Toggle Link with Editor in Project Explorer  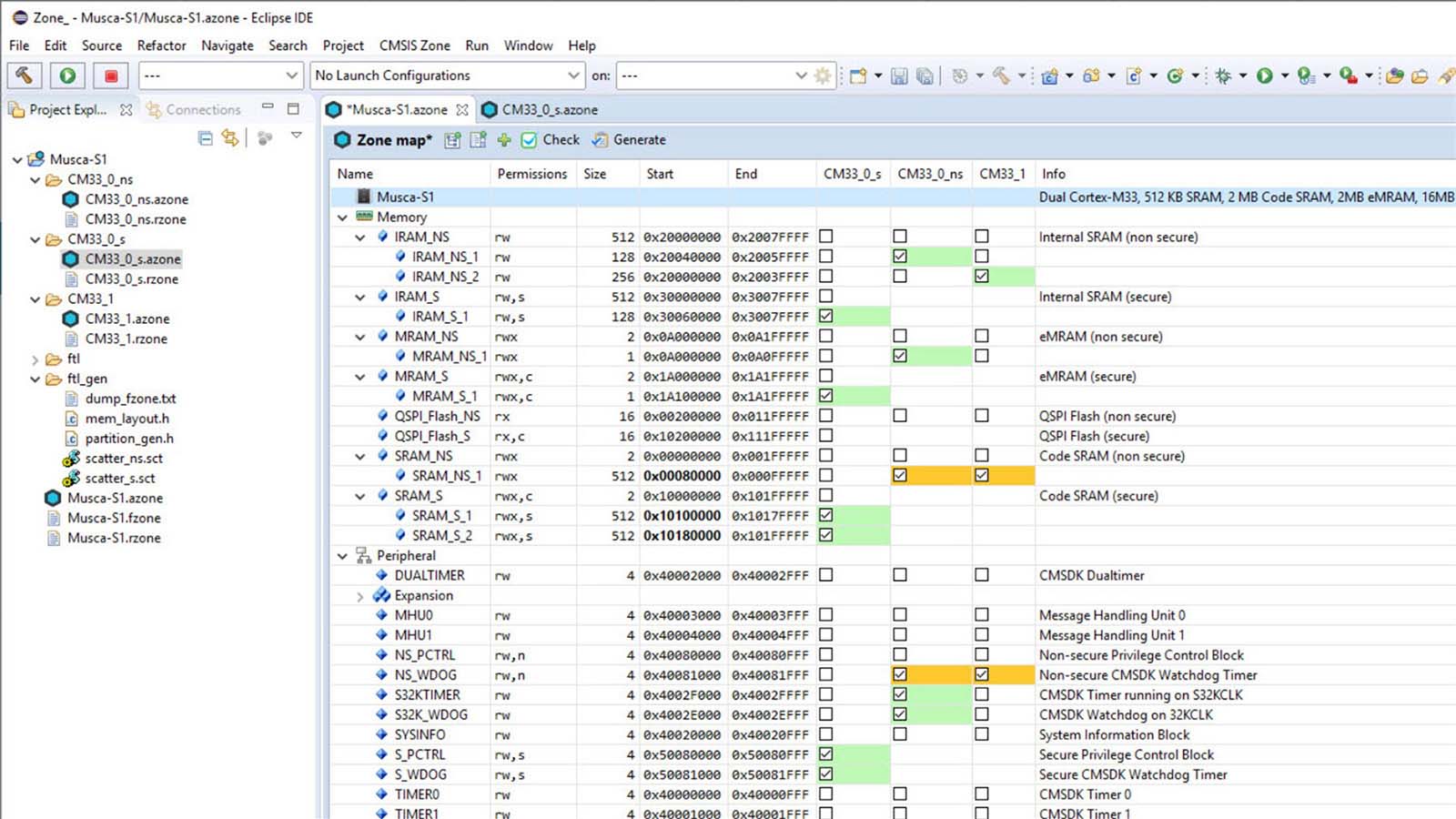(x=230, y=137)
